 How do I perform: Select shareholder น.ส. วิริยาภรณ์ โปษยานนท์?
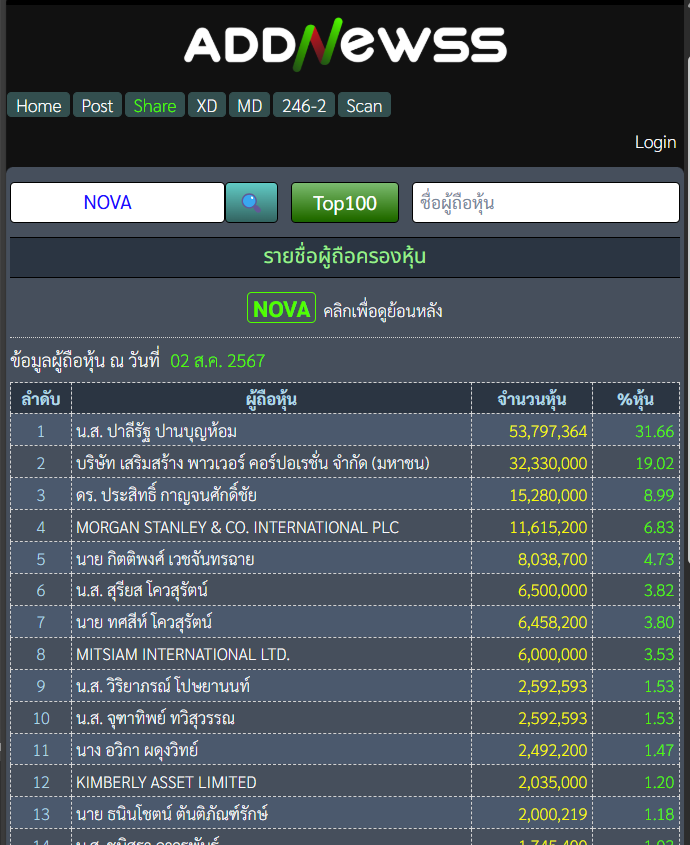(163, 686)
